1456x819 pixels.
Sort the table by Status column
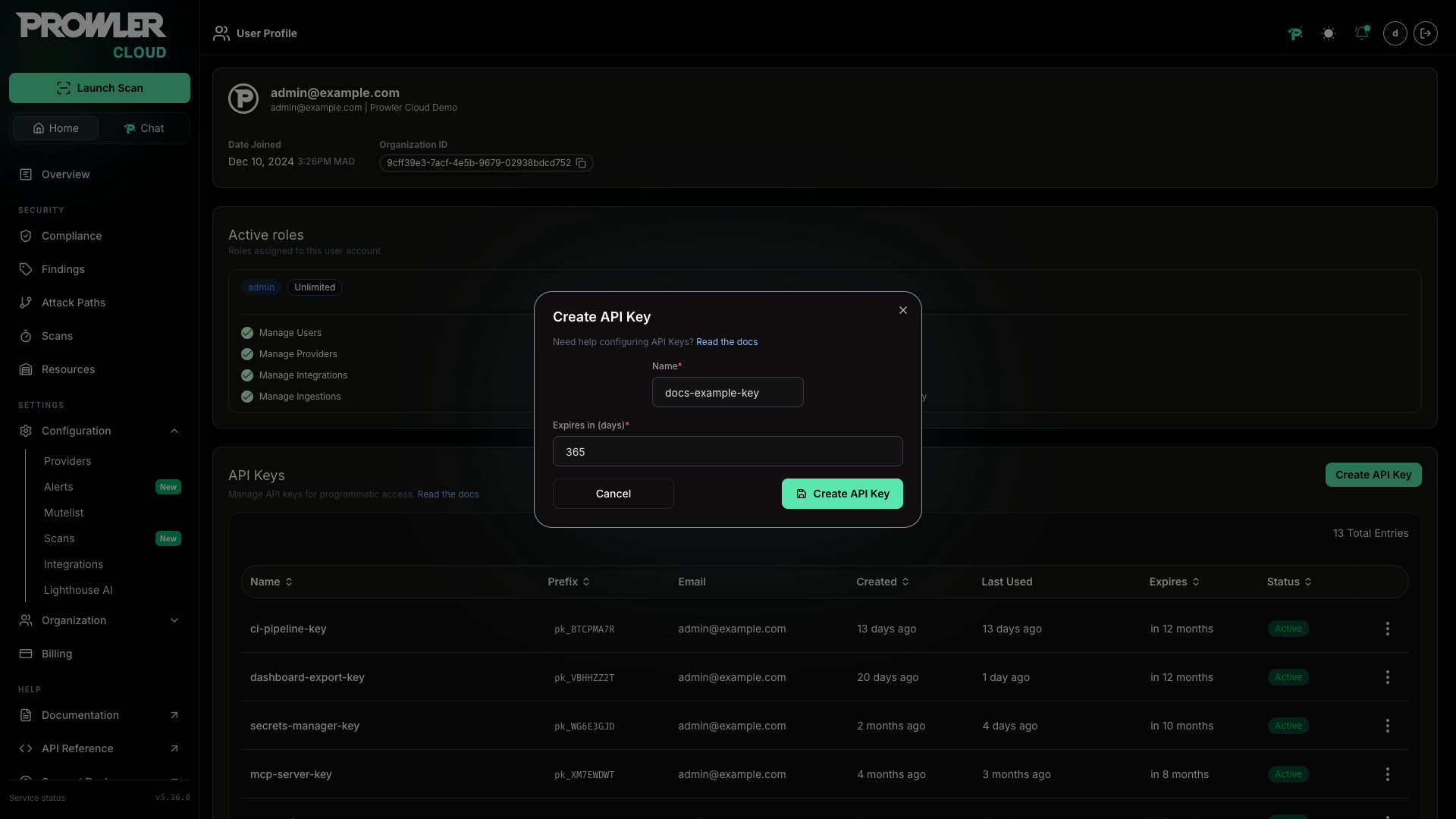[1289, 582]
